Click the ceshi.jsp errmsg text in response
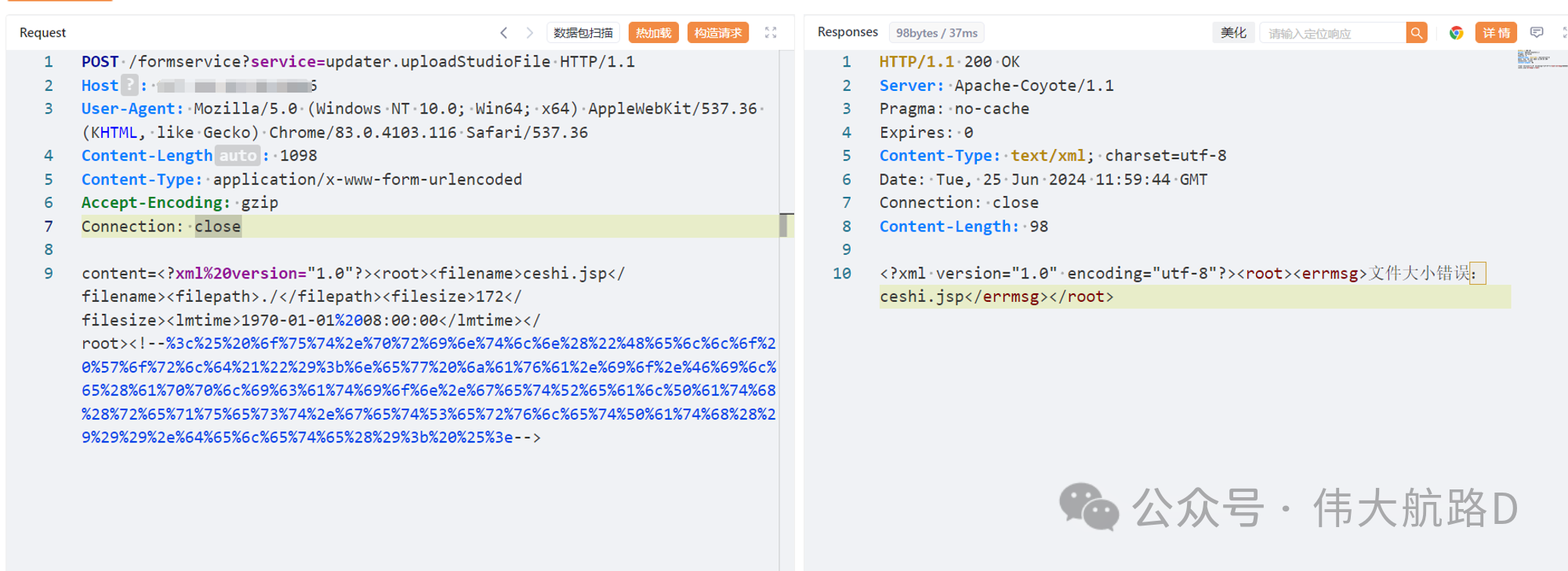Image resolution: width=1568 pixels, height=571 pixels. (922, 296)
